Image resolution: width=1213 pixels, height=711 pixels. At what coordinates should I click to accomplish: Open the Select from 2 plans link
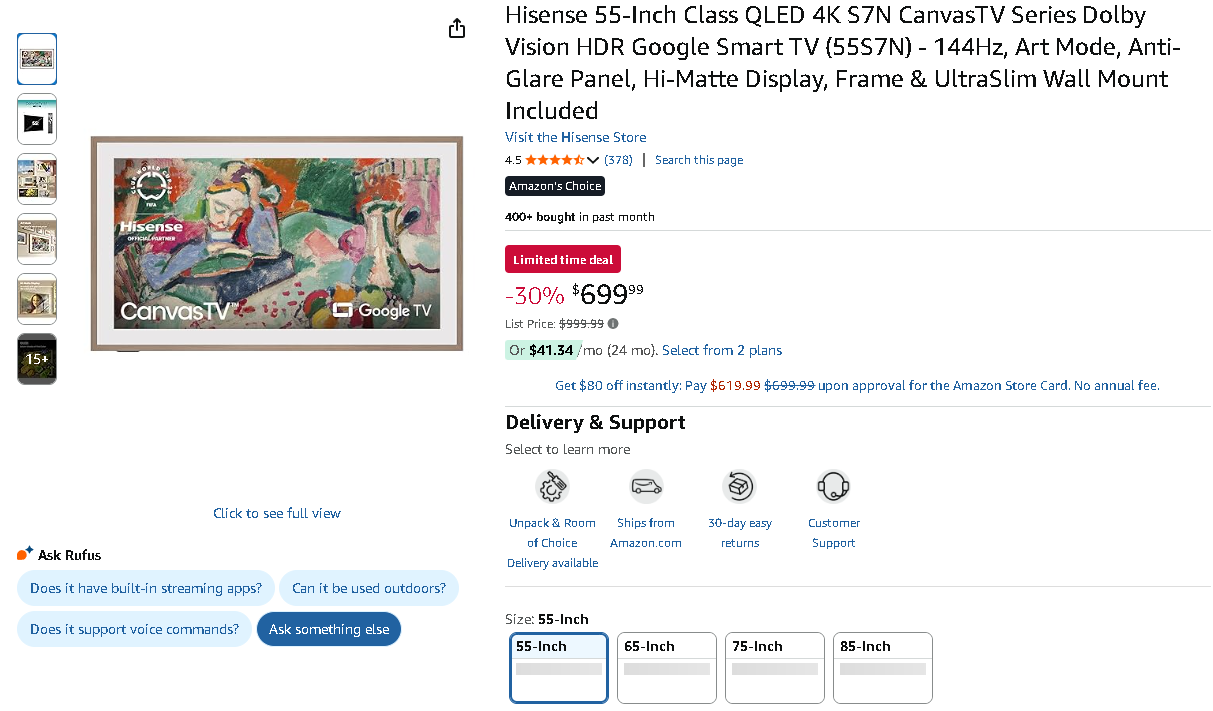click(x=722, y=350)
